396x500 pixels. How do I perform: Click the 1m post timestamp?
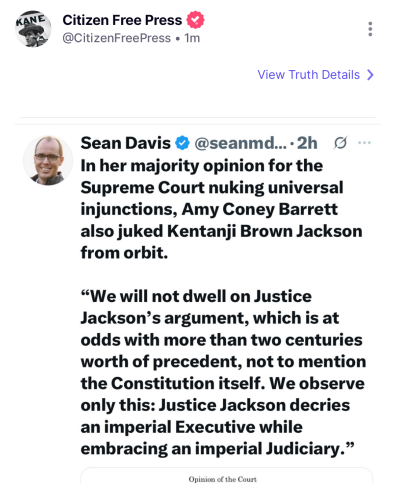click(x=192, y=38)
